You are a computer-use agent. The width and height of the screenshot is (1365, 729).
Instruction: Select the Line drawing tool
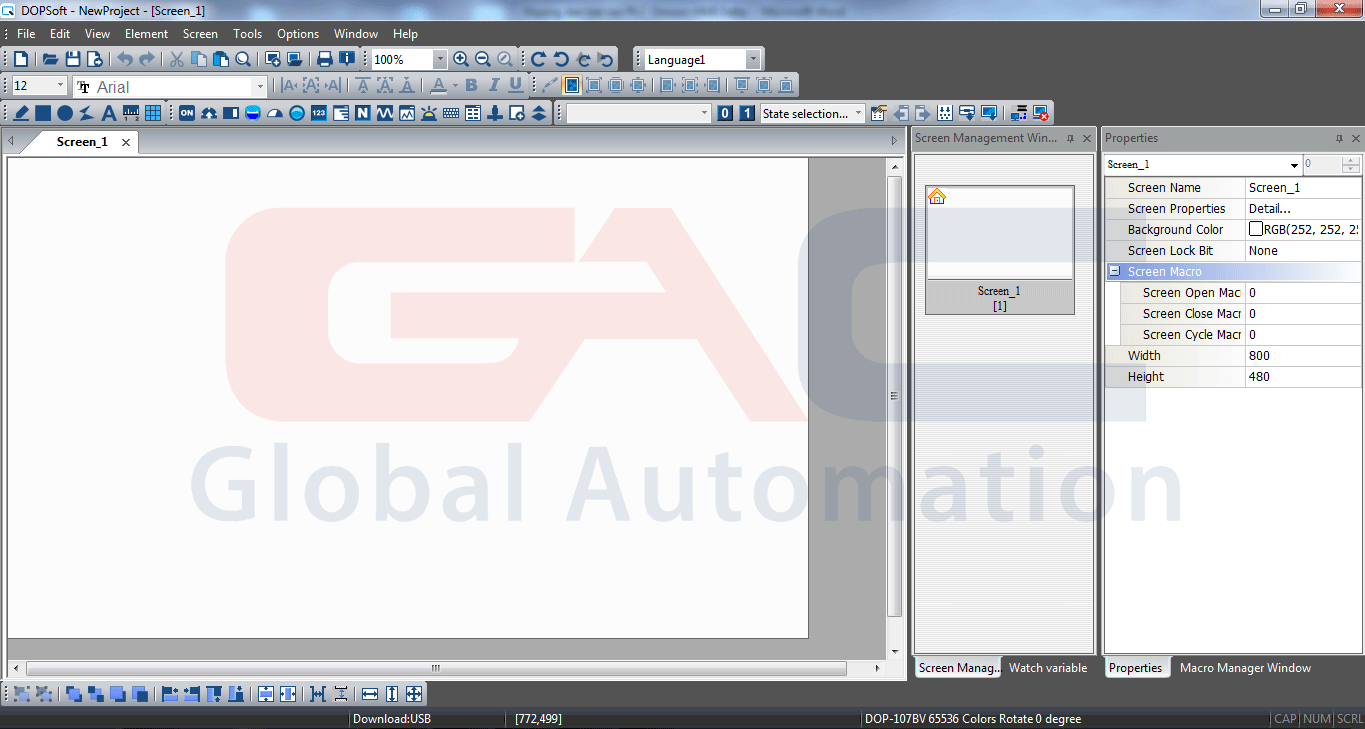(x=20, y=113)
